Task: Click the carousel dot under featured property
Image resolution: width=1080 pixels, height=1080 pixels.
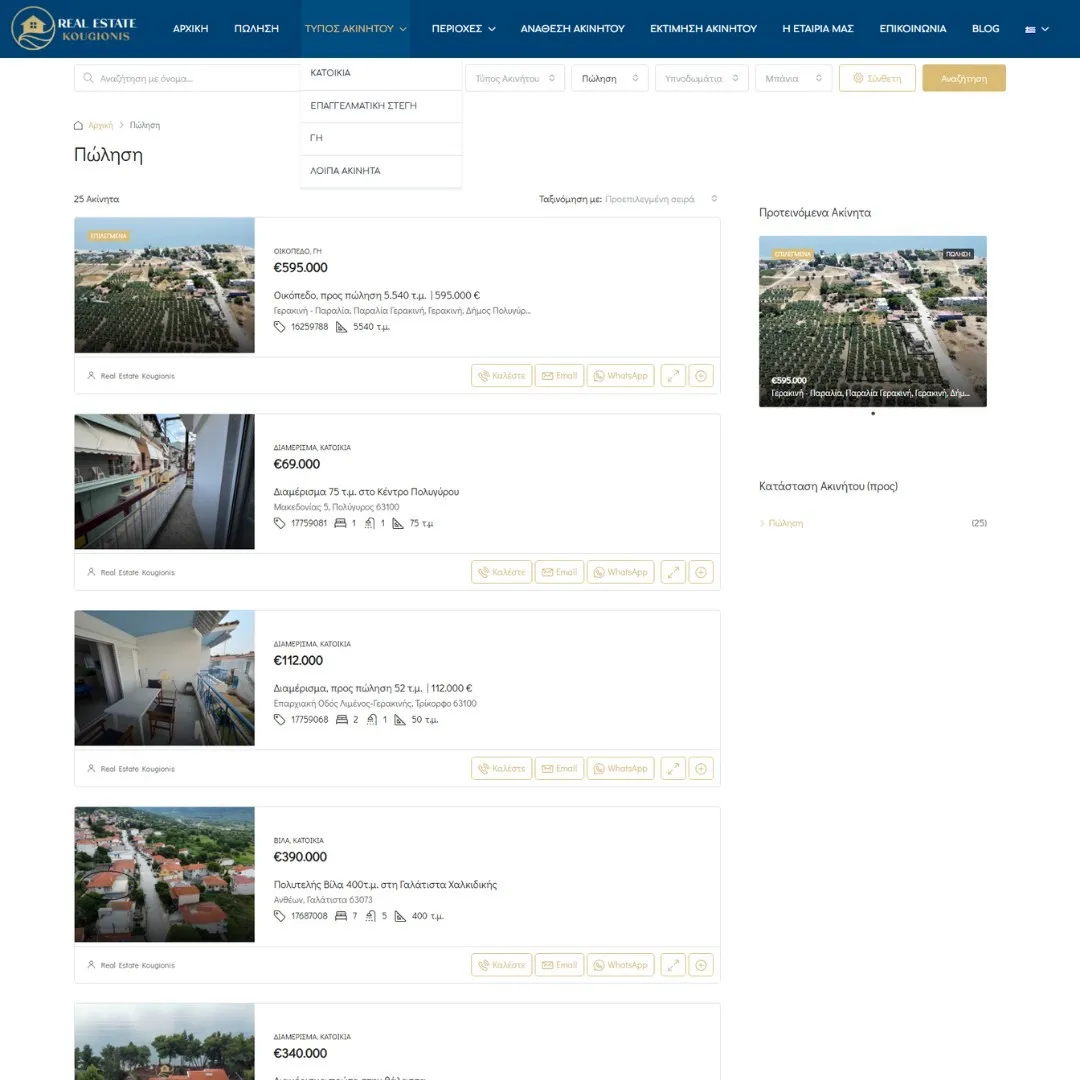Action: 873,413
